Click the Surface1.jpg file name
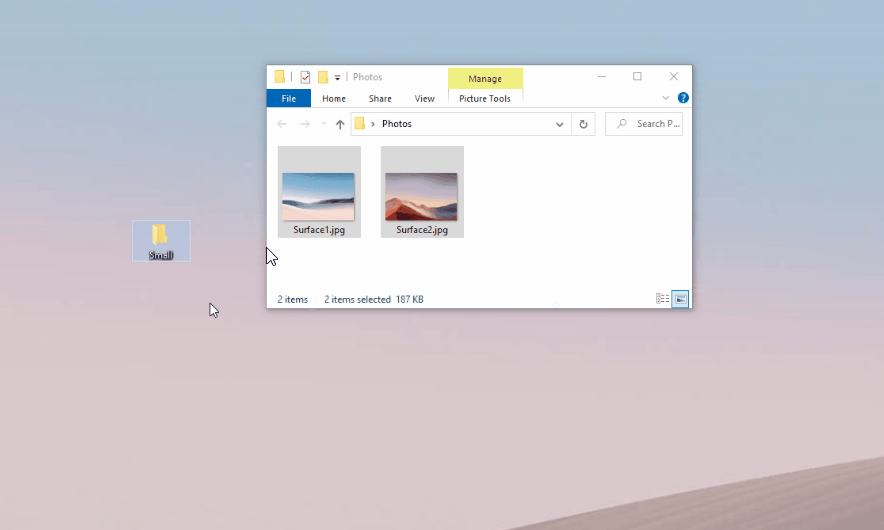The width and height of the screenshot is (884, 530). [319, 230]
